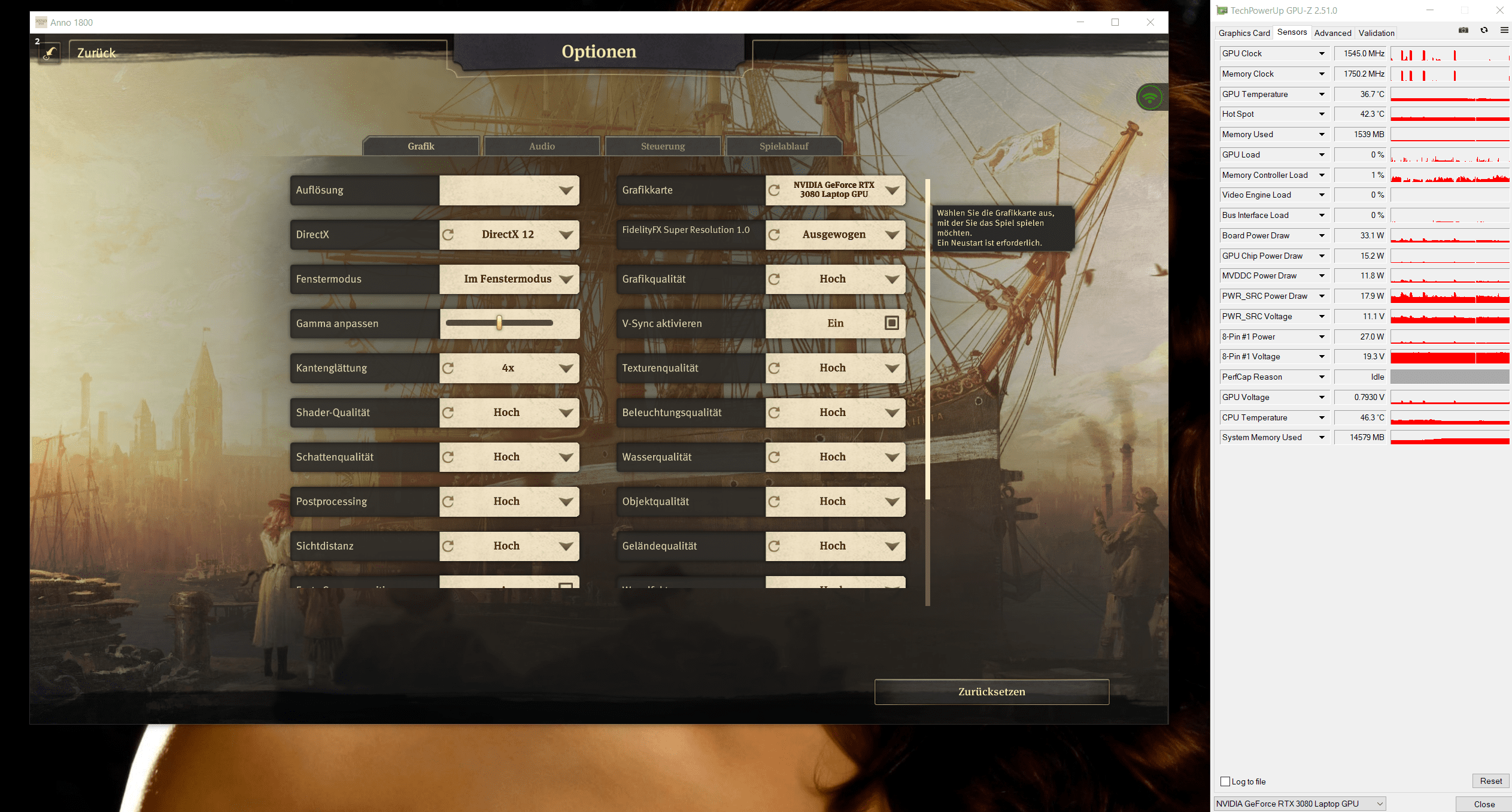Reset Grafikkarte selection with its circular arrow

[775, 190]
